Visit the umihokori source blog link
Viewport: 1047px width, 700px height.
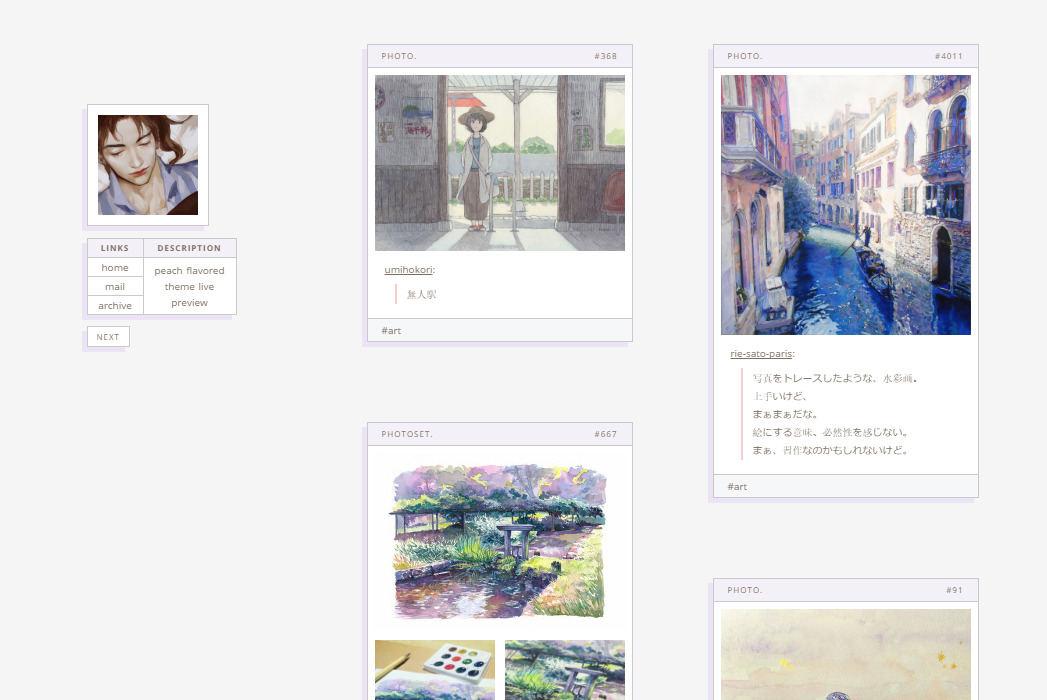tap(408, 270)
